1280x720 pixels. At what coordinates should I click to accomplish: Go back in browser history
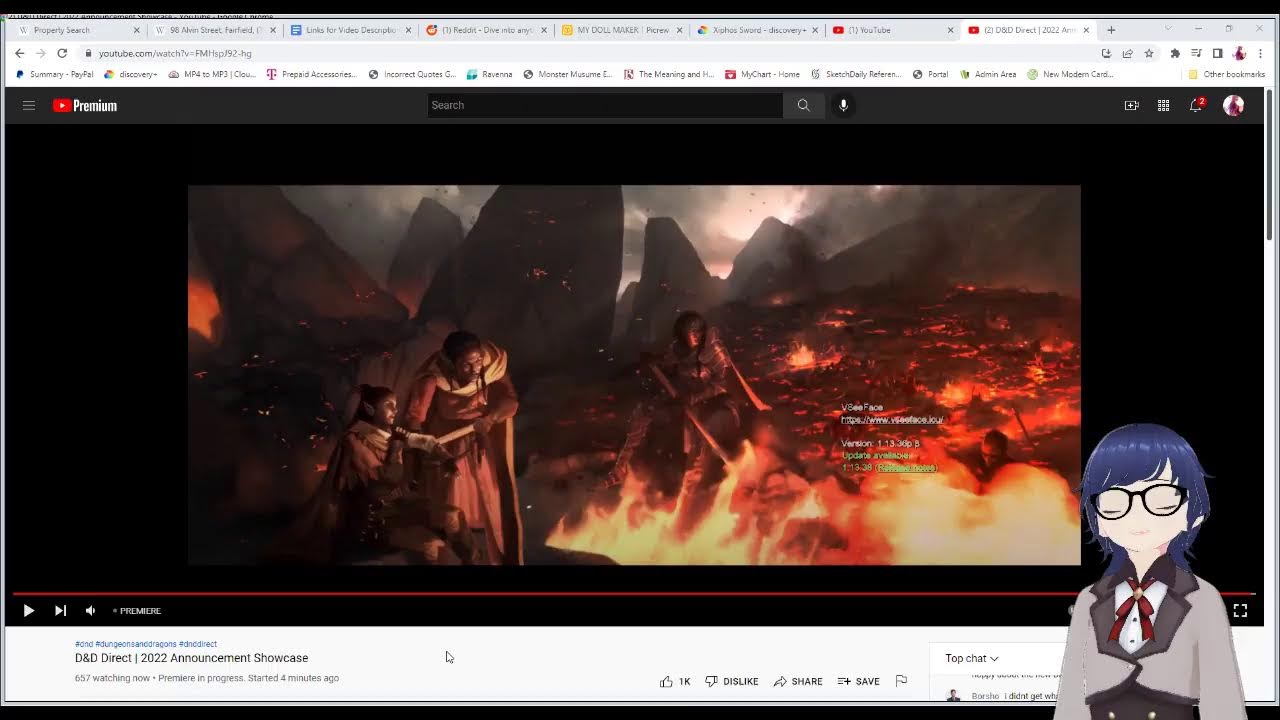[19, 53]
